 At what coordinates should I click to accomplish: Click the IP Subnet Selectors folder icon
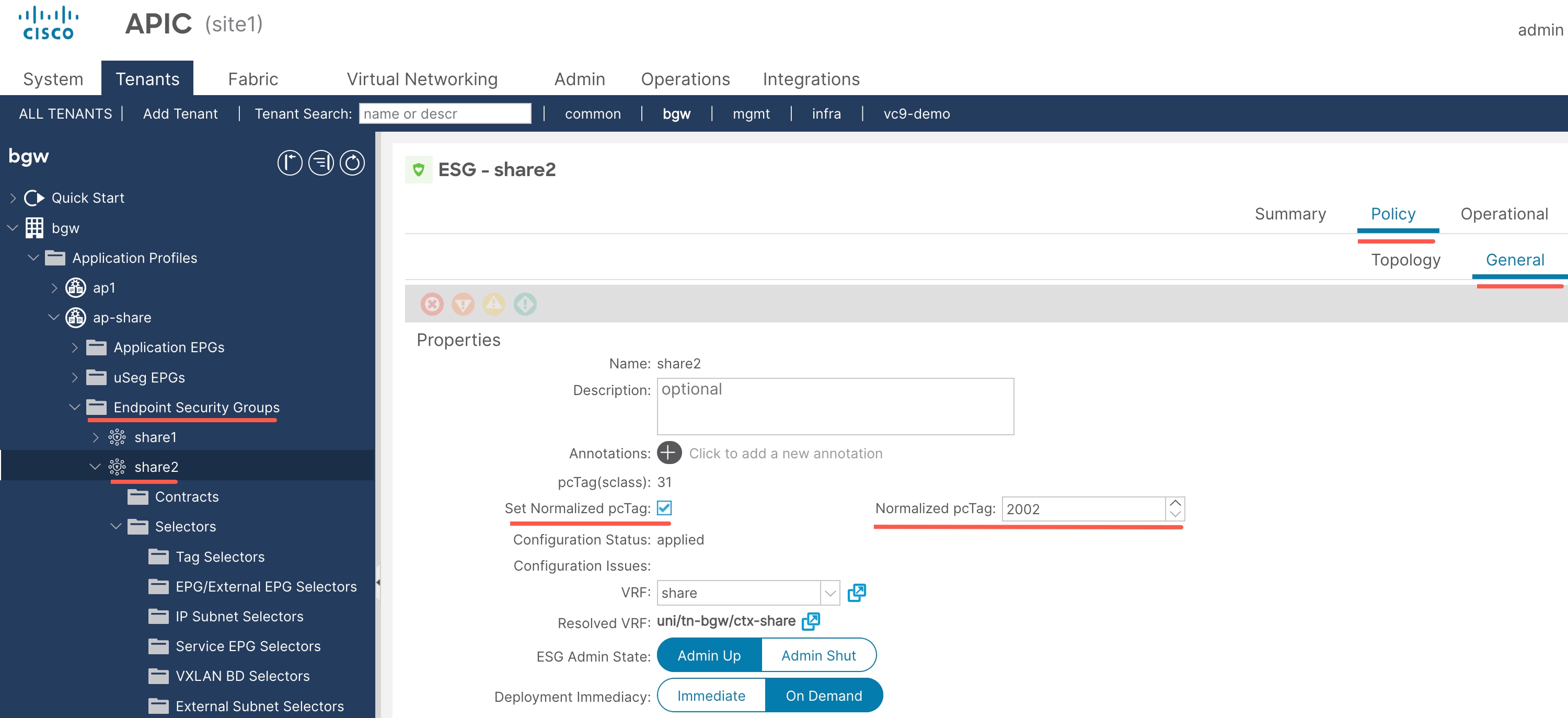click(158, 616)
